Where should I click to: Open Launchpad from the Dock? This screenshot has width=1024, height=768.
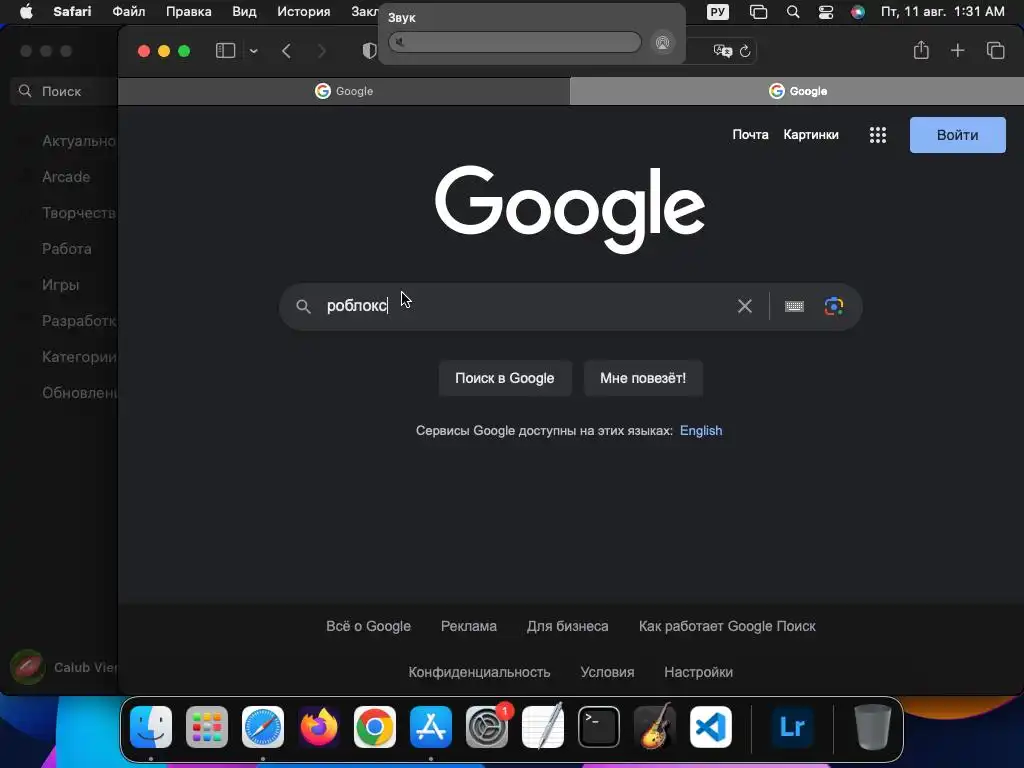click(x=207, y=727)
